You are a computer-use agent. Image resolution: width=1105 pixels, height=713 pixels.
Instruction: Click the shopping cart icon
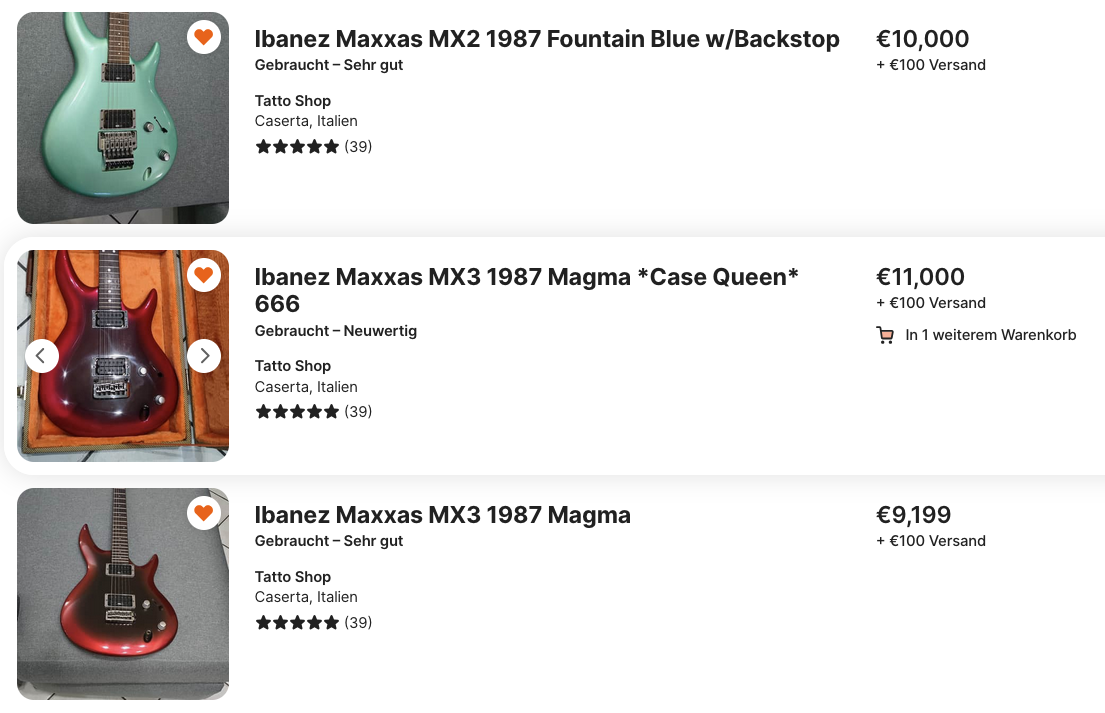point(885,335)
